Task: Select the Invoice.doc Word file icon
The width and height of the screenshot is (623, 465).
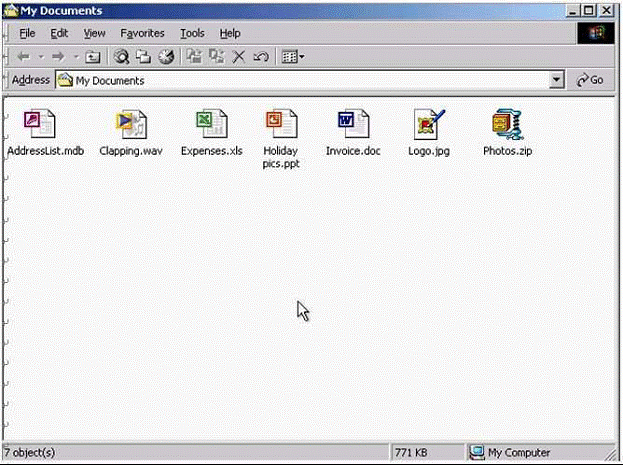Action: (353, 124)
